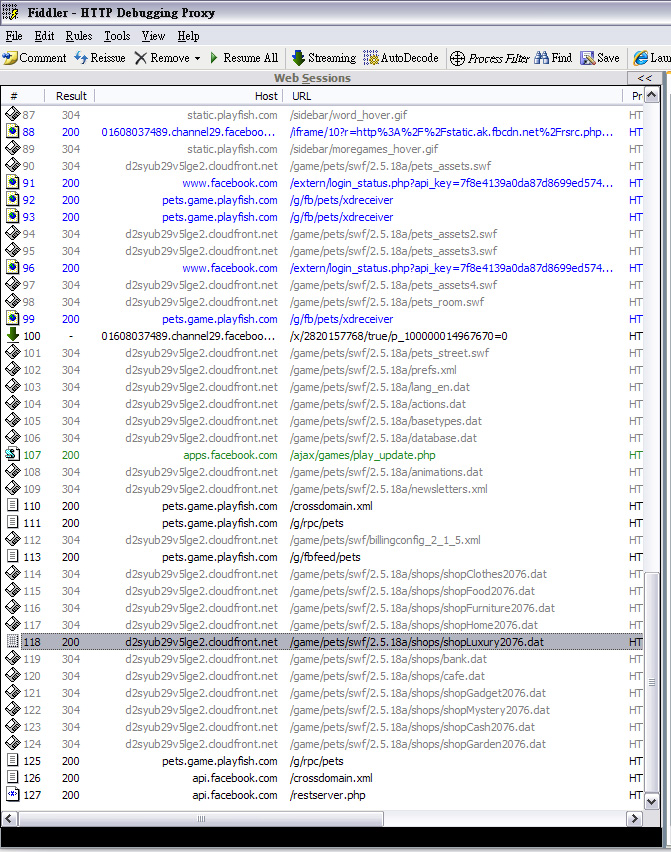This screenshot has width=671, height=852.
Task: Click the session 99 HTML icon
Action: click(12, 318)
